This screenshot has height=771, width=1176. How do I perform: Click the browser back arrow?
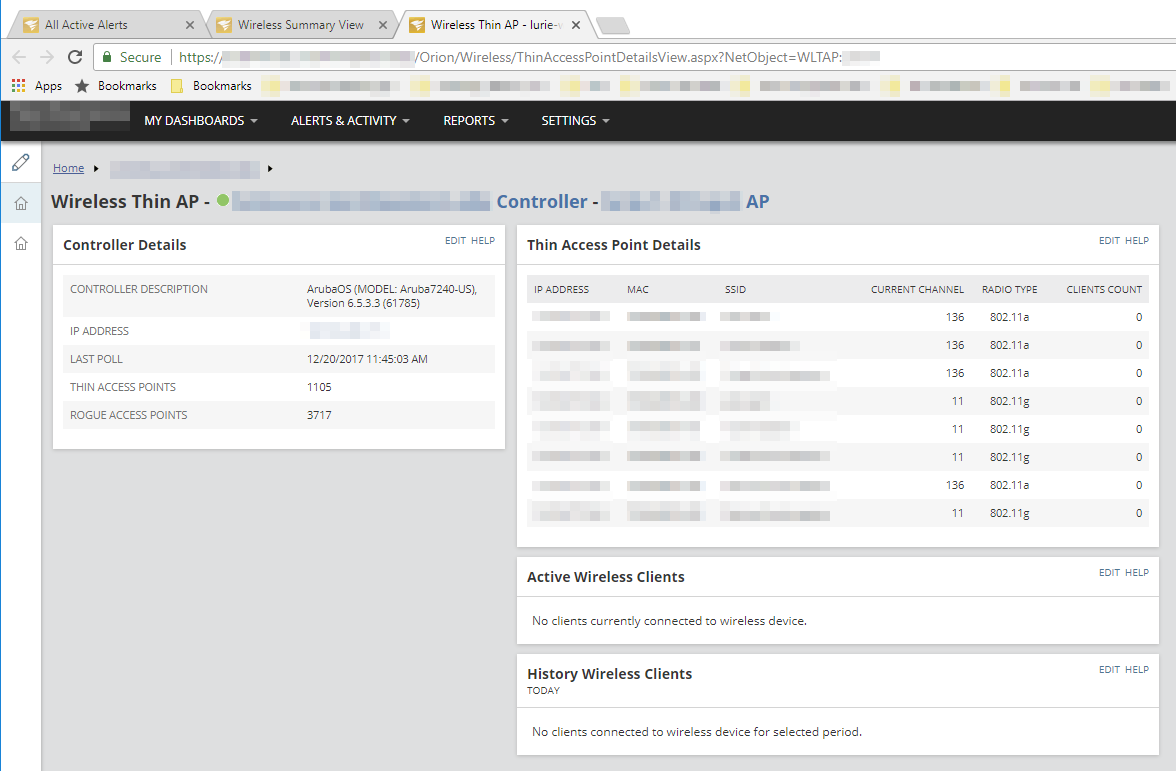click(x=20, y=57)
